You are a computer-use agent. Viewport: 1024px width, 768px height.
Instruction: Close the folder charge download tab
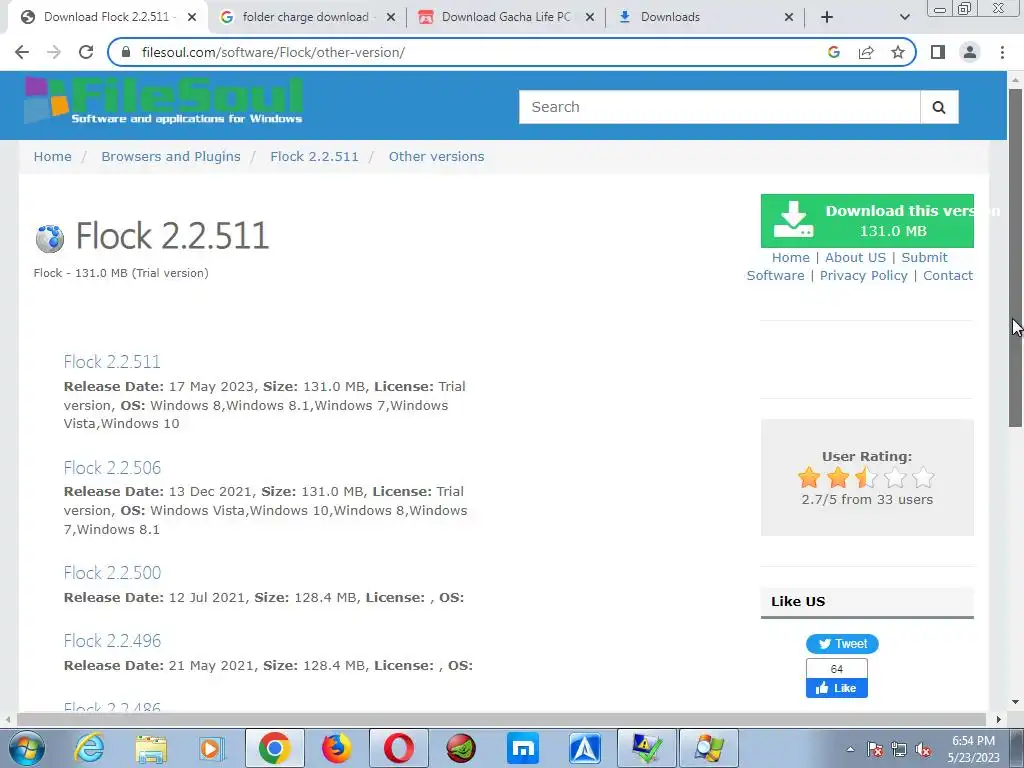pos(391,17)
